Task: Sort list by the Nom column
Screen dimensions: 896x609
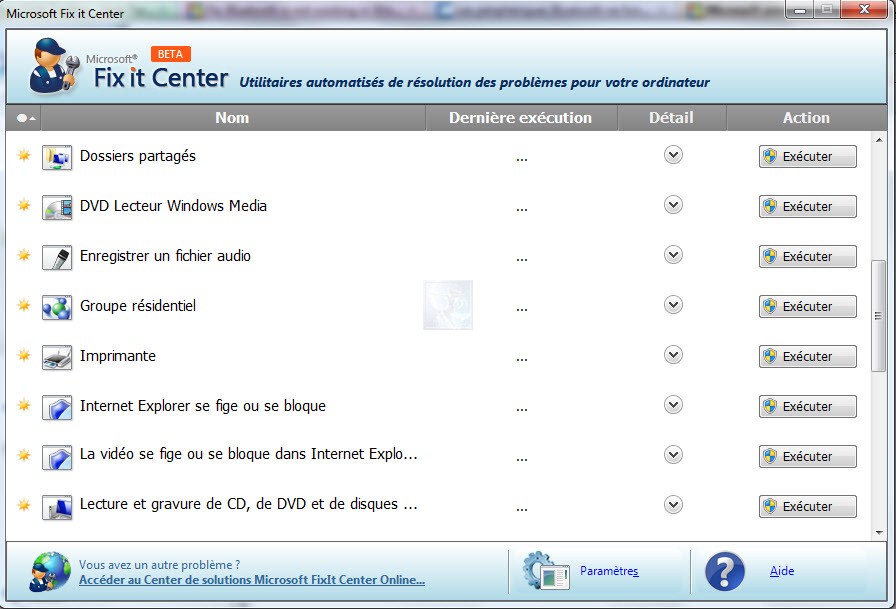Action: click(x=233, y=118)
